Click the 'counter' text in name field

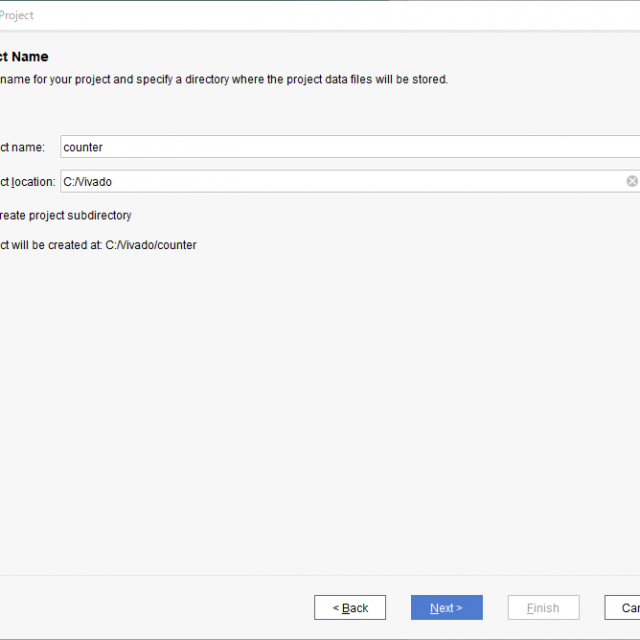[83, 147]
